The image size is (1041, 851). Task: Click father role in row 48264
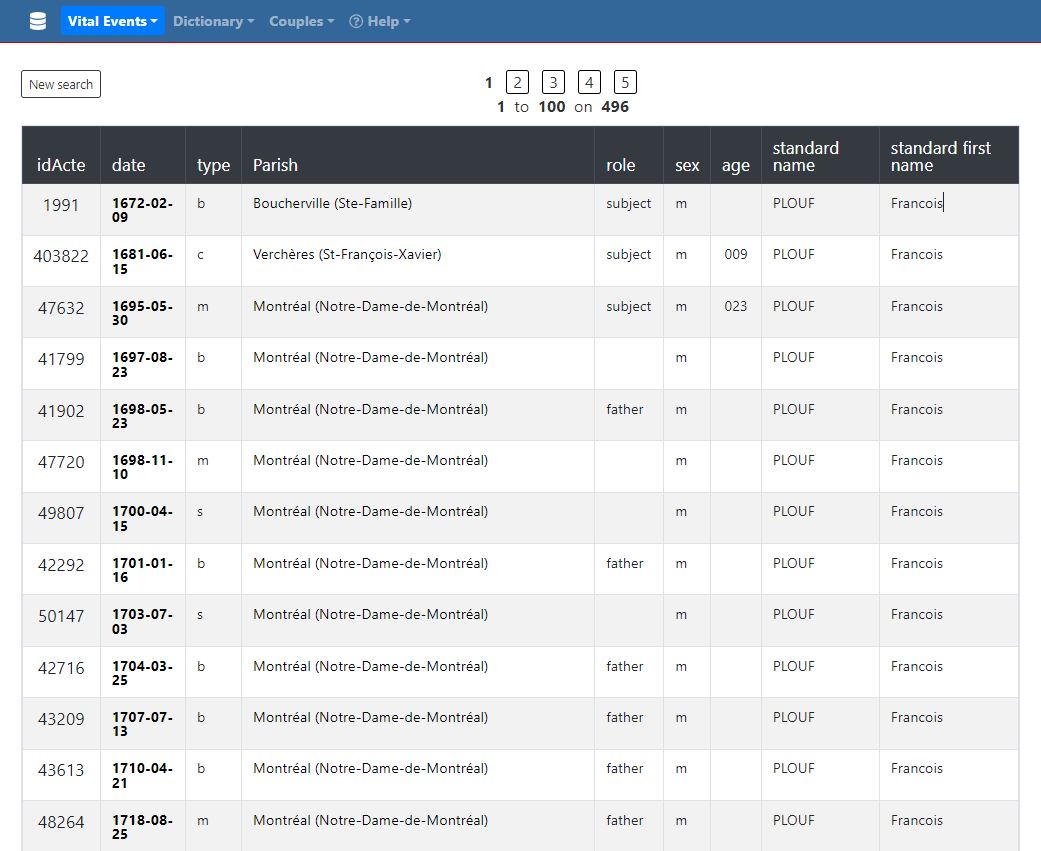624,820
